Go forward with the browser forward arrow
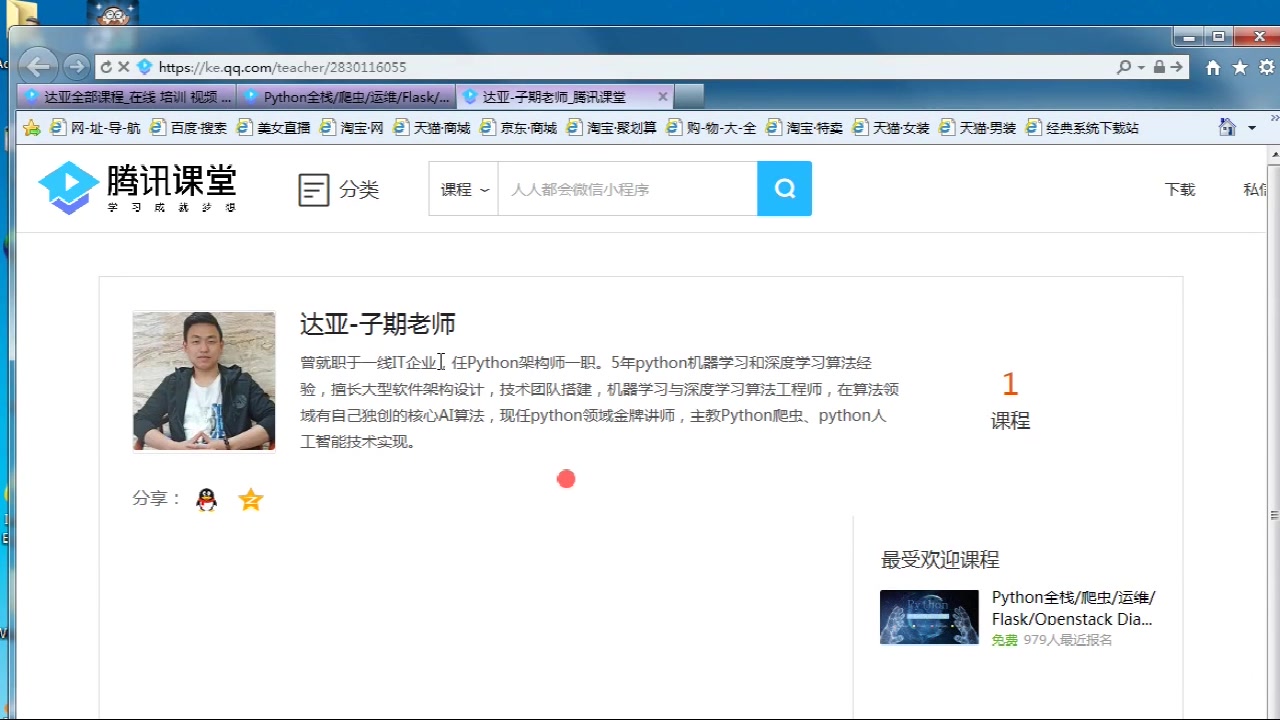This screenshot has height=720, width=1280. (76, 67)
